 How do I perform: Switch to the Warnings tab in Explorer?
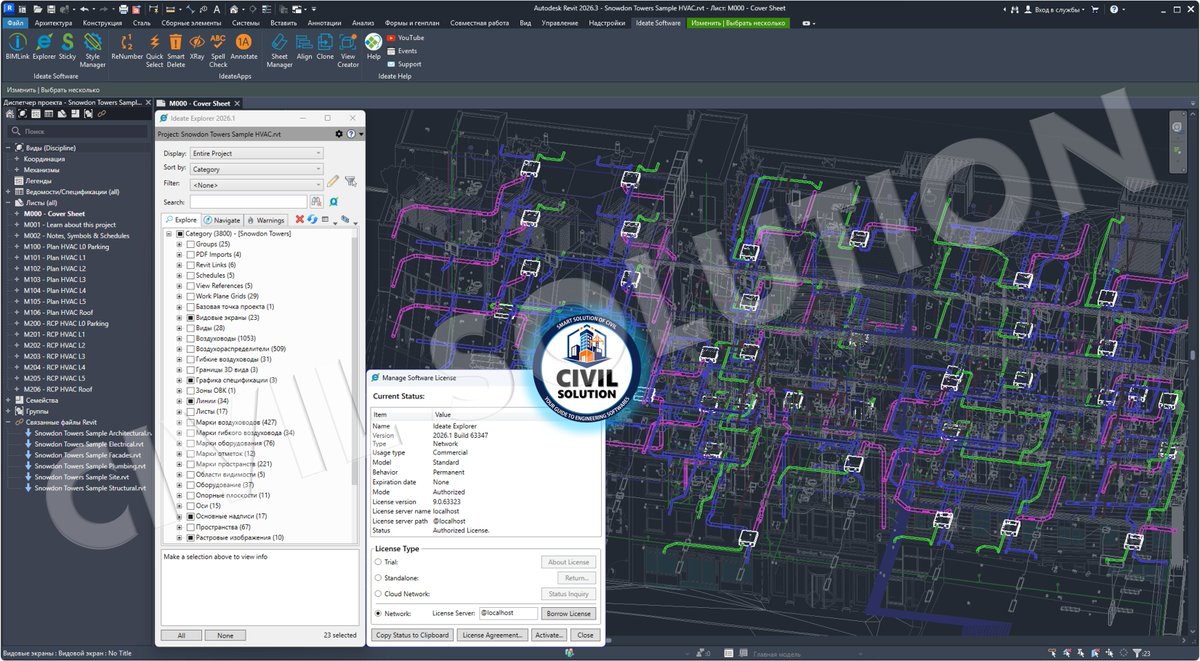(x=265, y=219)
